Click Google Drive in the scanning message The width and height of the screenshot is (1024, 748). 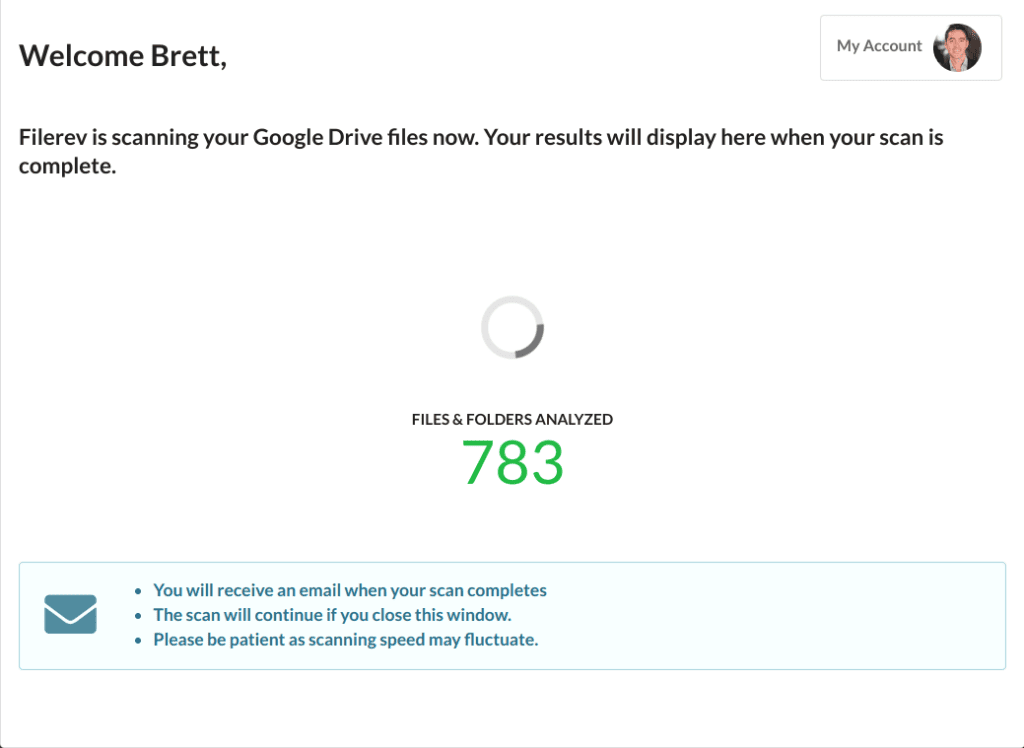pyautogui.click(x=318, y=137)
